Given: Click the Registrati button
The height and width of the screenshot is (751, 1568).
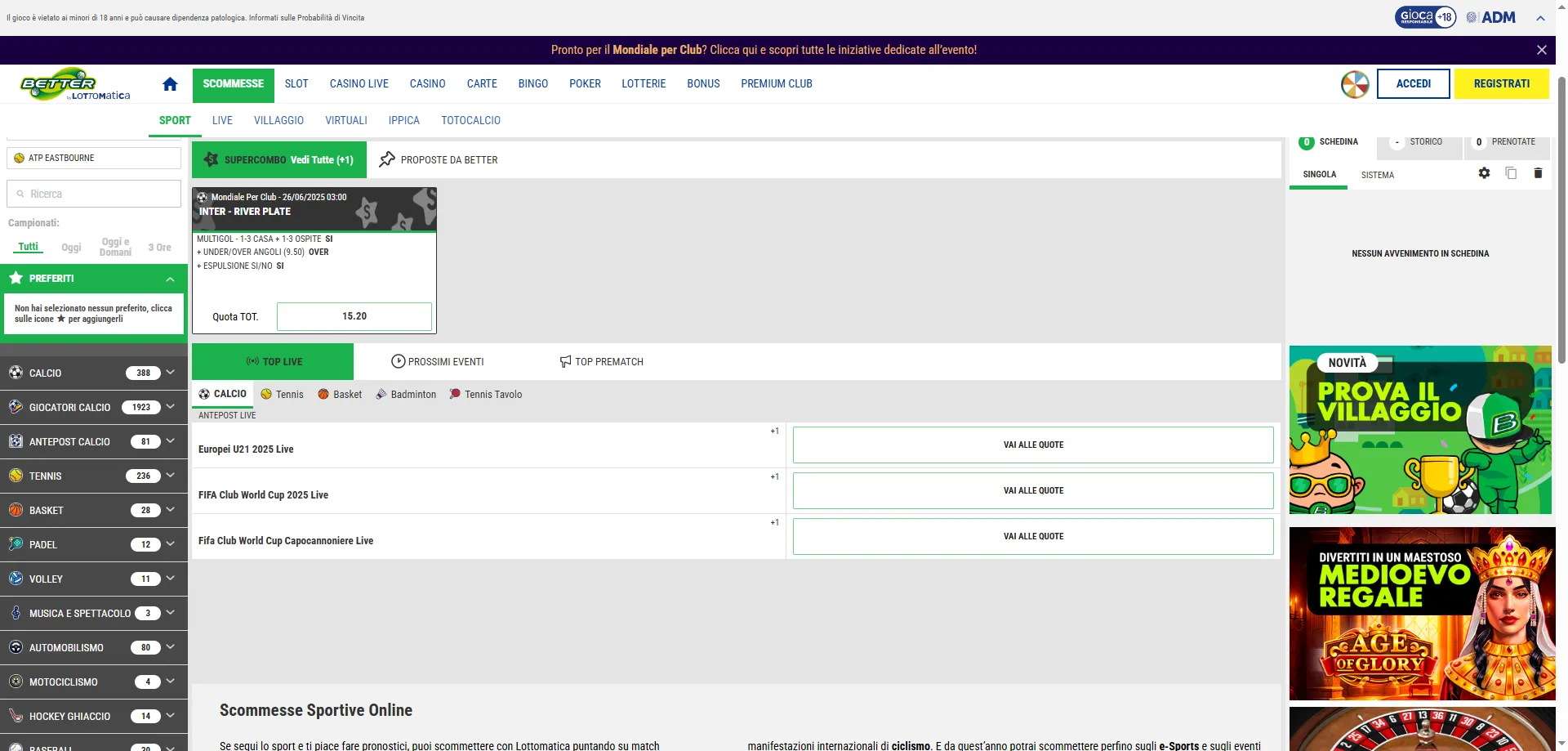Looking at the screenshot, I should pos(1500,84).
